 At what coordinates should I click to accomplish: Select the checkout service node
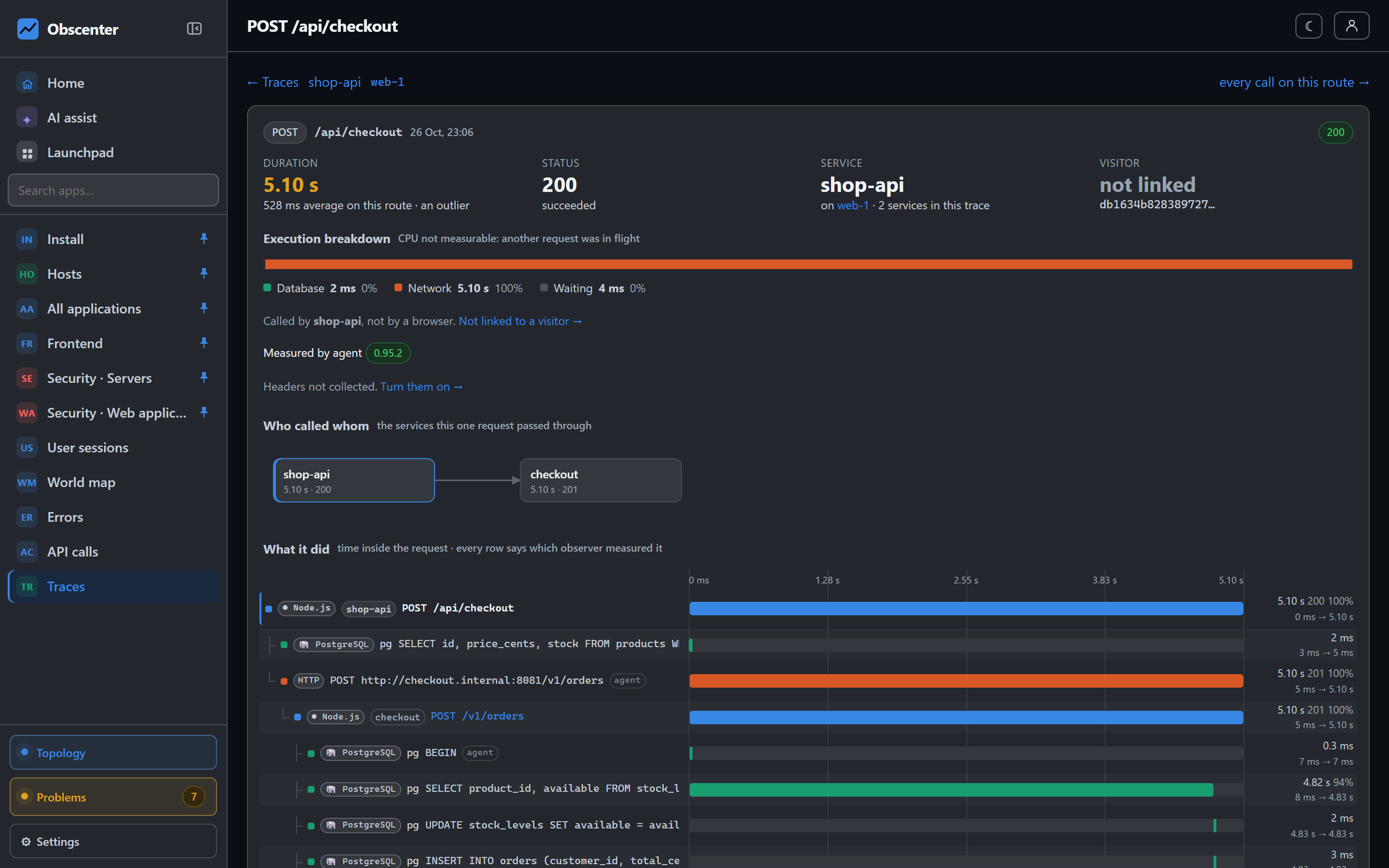(600, 480)
